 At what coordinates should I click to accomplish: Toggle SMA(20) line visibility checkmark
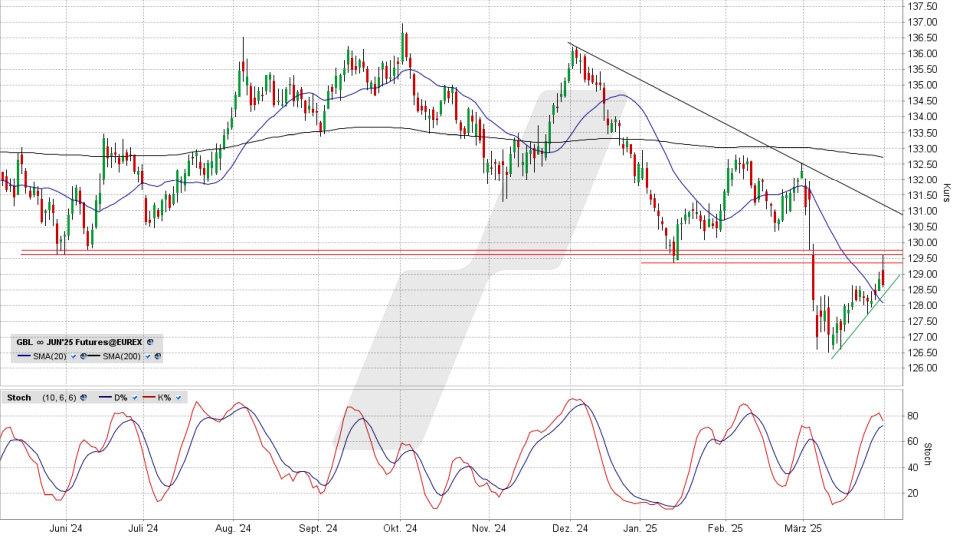[x=73, y=356]
